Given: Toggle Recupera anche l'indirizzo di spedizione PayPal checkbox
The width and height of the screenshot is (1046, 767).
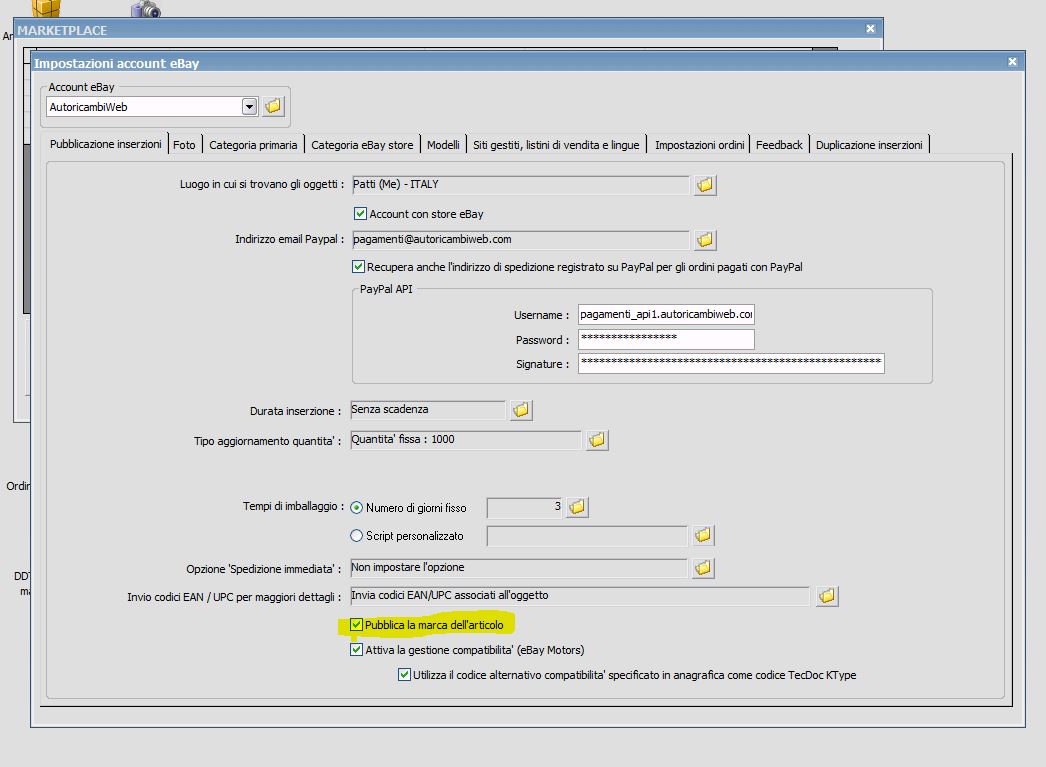Looking at the screenshot, I should (358, 267).
